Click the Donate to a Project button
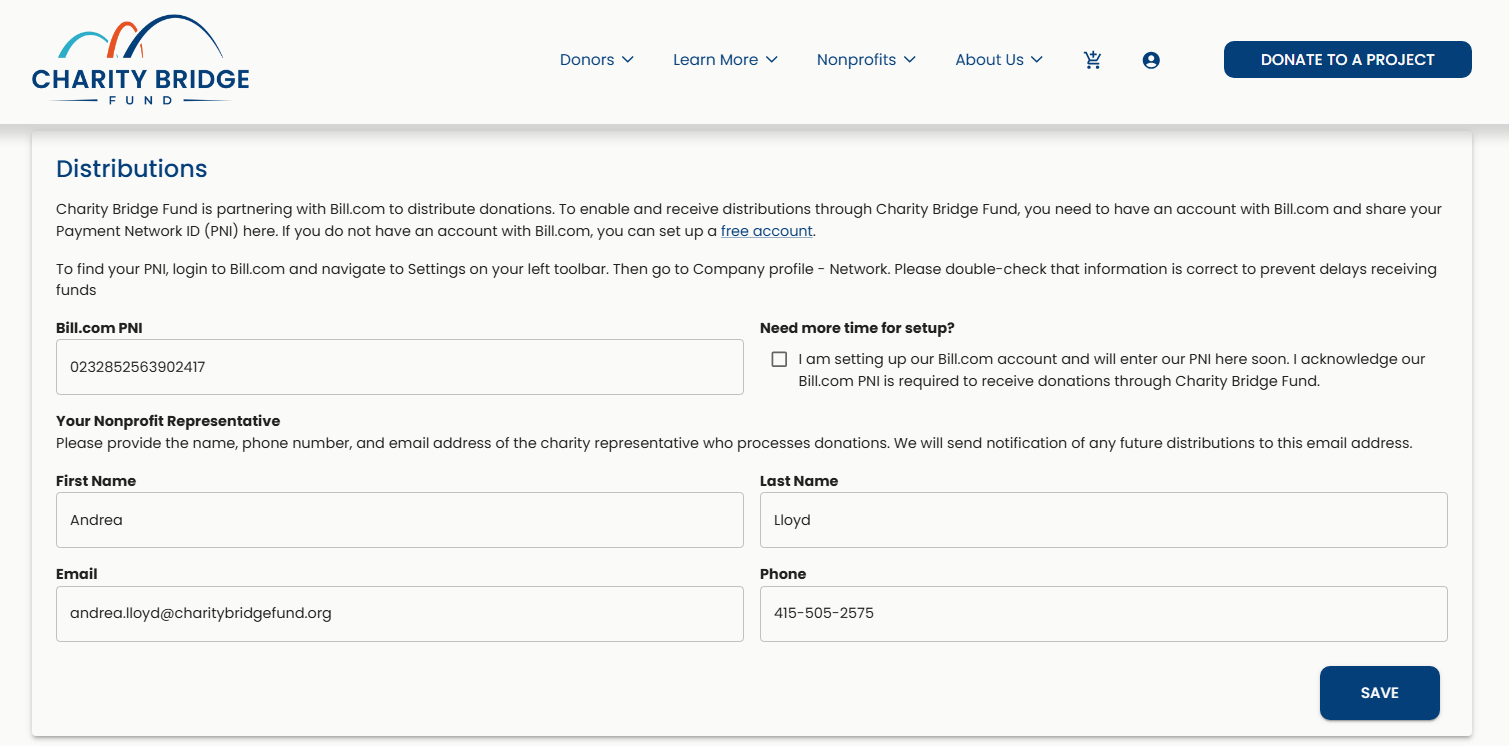This screenshot has height=746, width=1509. tap(1347, 59)
